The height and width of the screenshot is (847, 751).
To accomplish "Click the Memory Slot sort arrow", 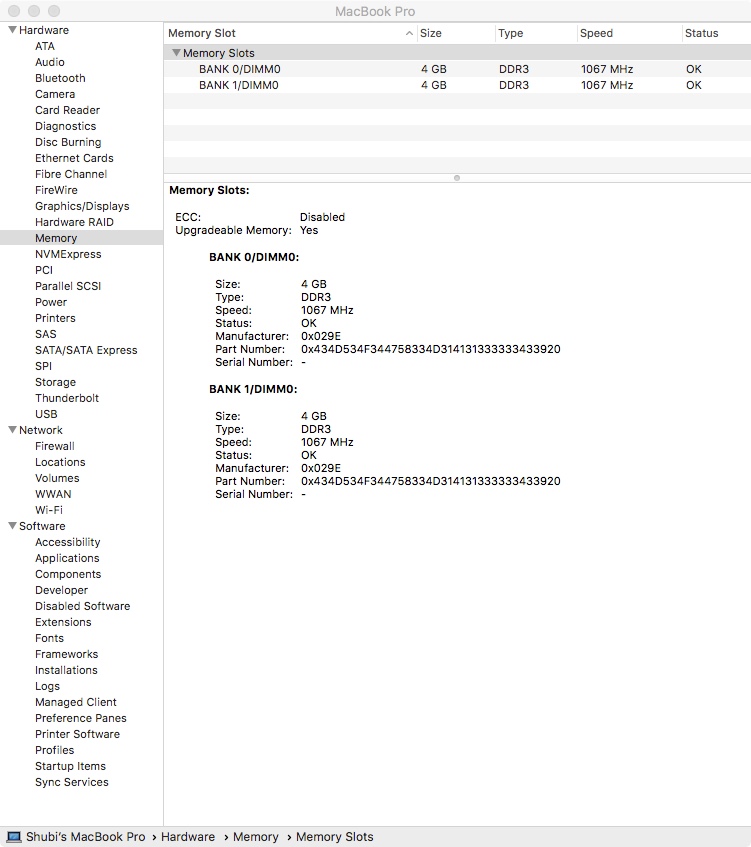I will 409,33.
